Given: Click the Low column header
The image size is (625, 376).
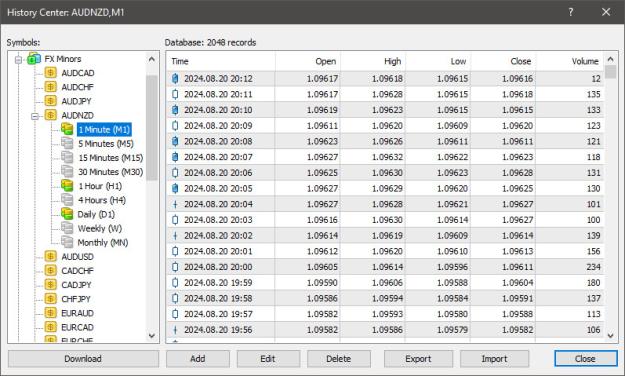Looking at the screenshot, I should coord(438,61).
